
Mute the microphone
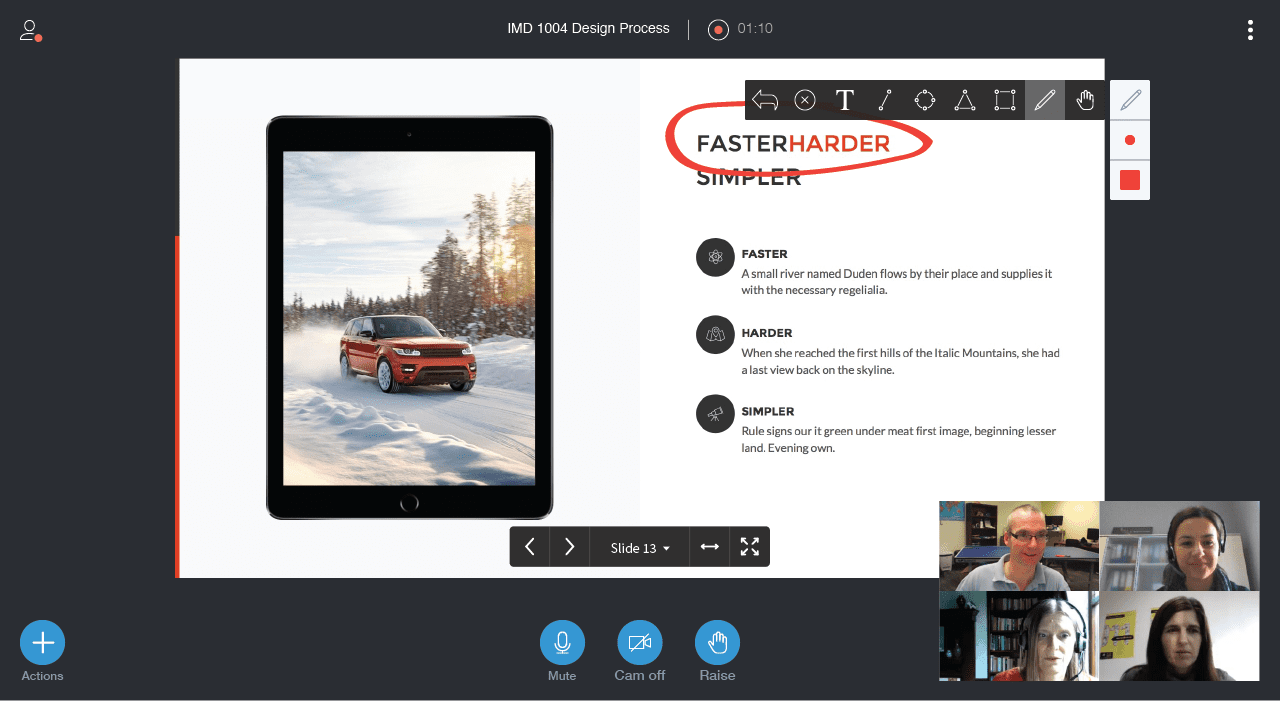pyautogui.click(x=562, y=643)
